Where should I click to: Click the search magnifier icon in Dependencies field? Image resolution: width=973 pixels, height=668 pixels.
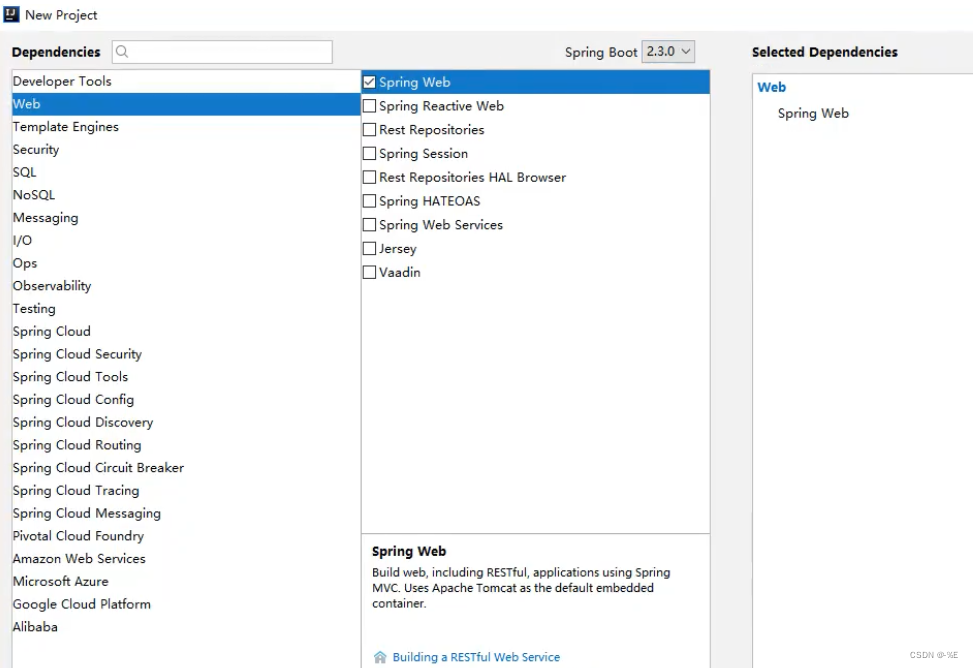(x=122, y=52)
